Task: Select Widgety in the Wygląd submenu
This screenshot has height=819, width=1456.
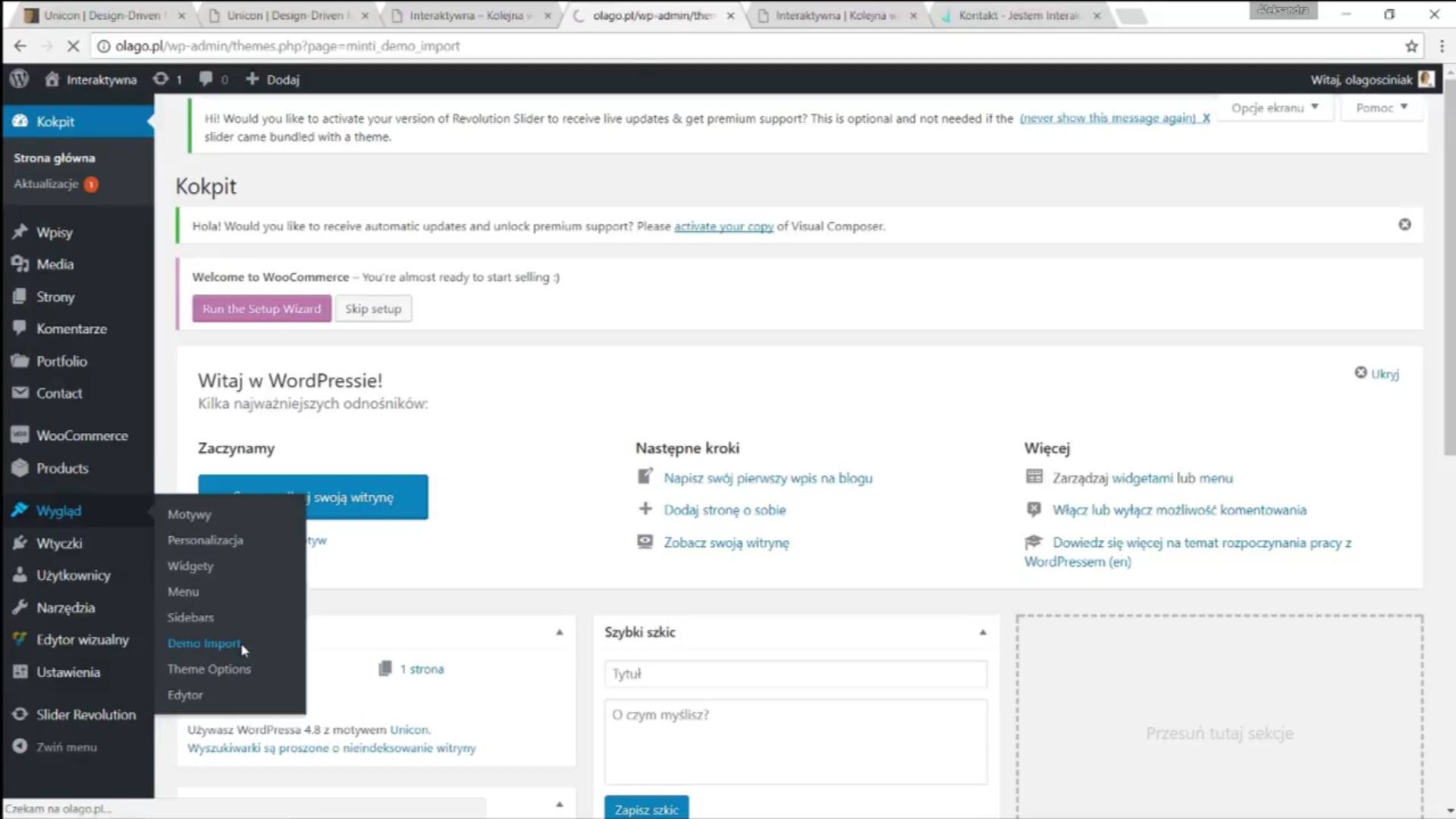Action: (x=190, y=566)
